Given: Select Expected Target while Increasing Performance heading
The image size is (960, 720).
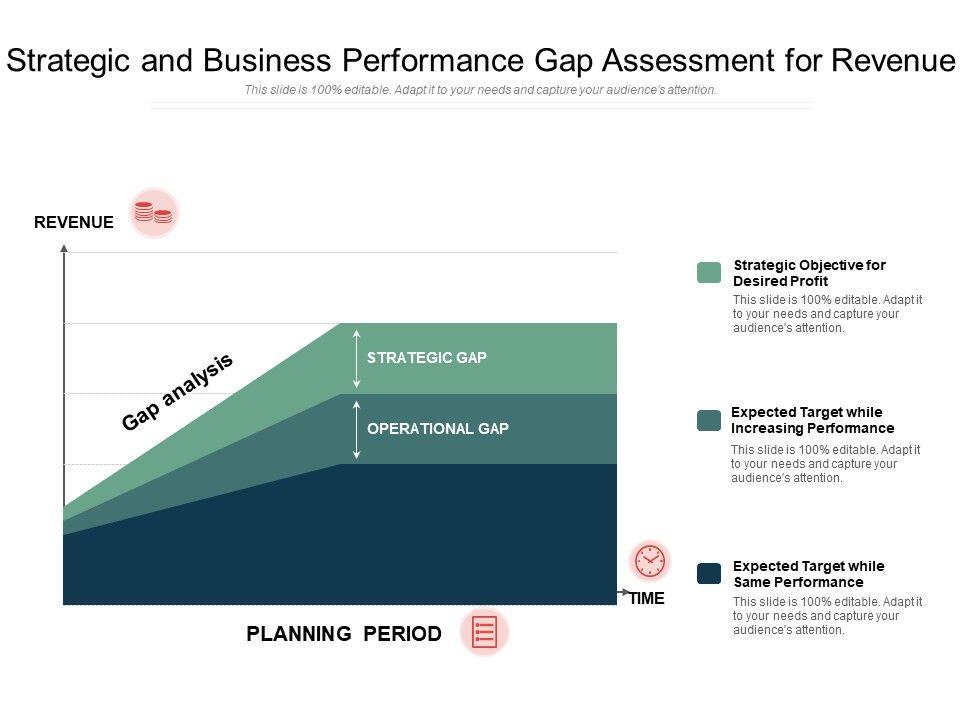Looking at the screenshot, I should [x=812, y=420].
